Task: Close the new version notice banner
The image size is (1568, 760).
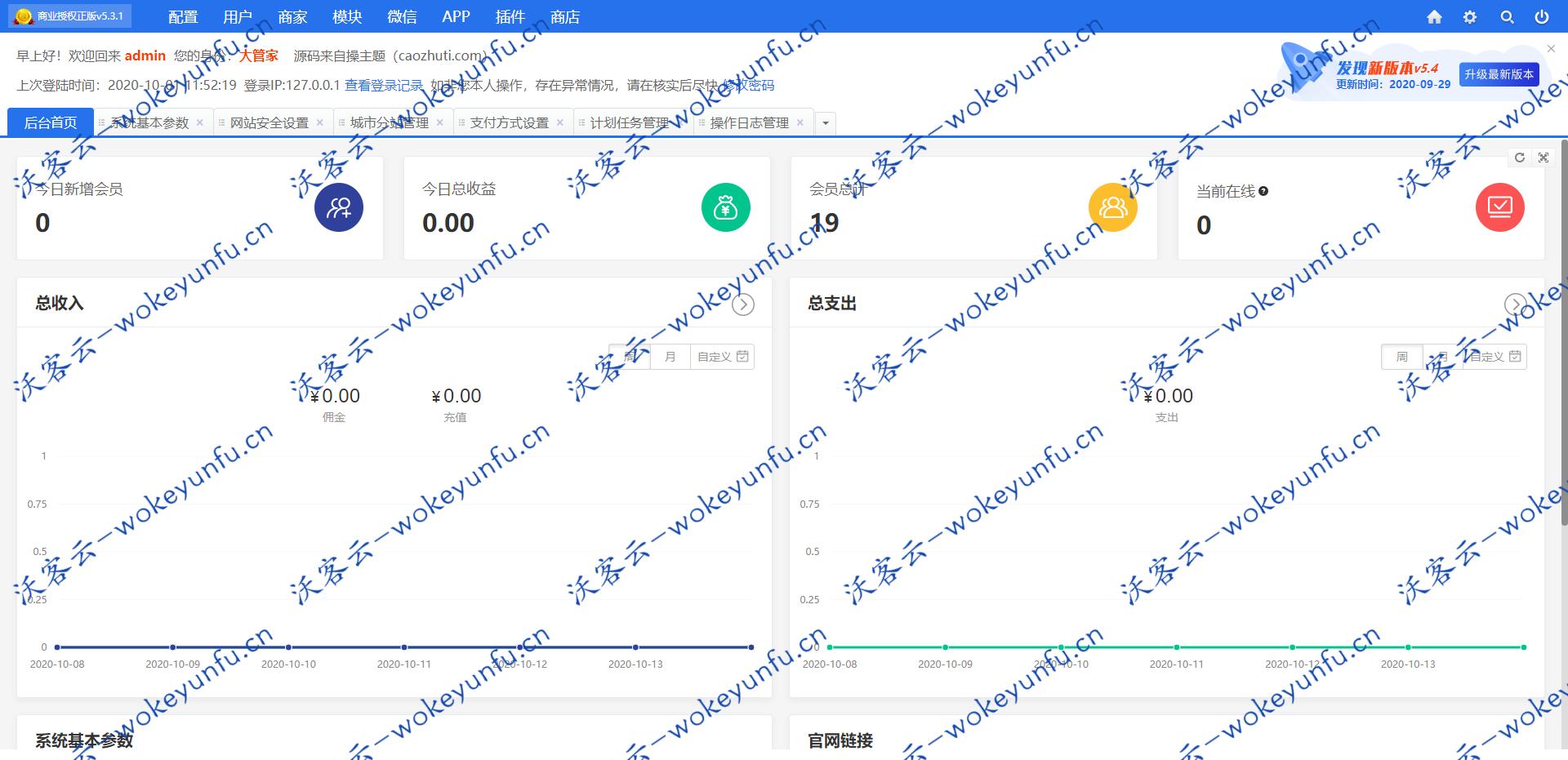Action: tap(1551, 48)
